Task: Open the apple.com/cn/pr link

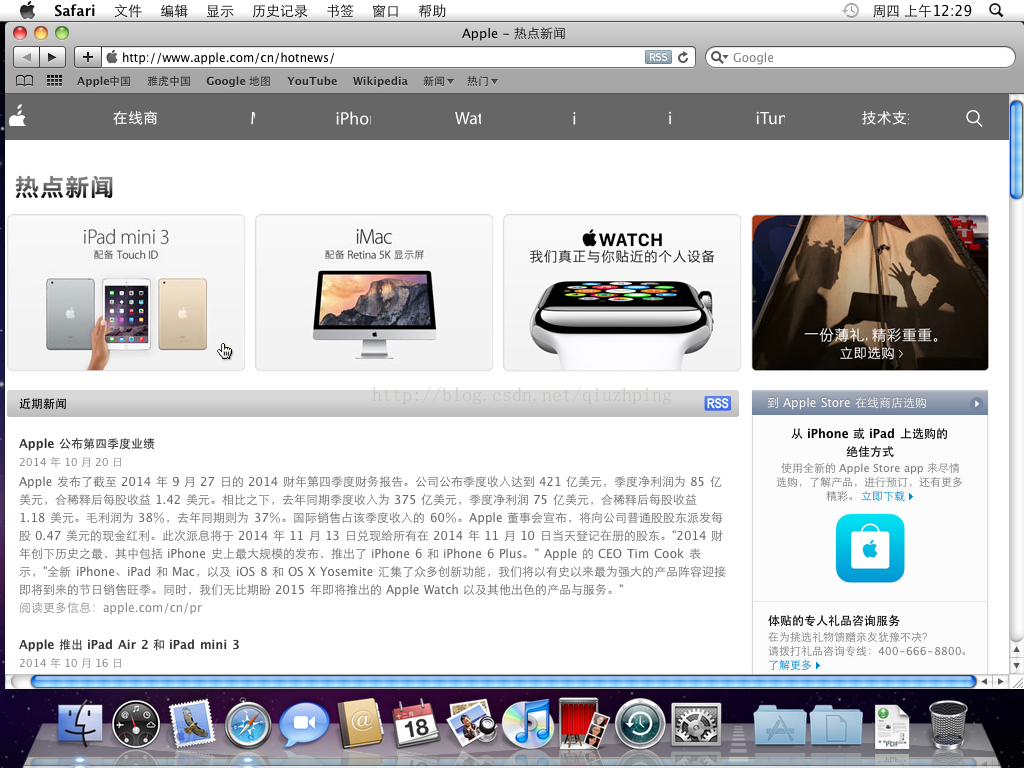Action: pyautogui.click(x=152, y=607)
